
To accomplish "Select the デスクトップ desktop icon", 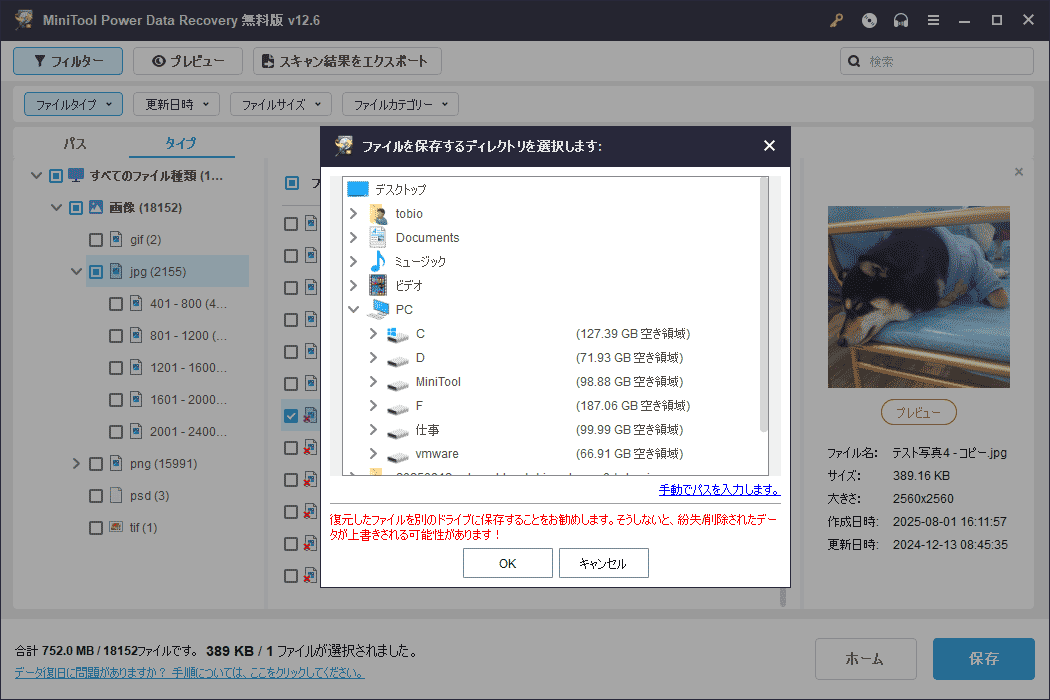I will tap(358, 190).
